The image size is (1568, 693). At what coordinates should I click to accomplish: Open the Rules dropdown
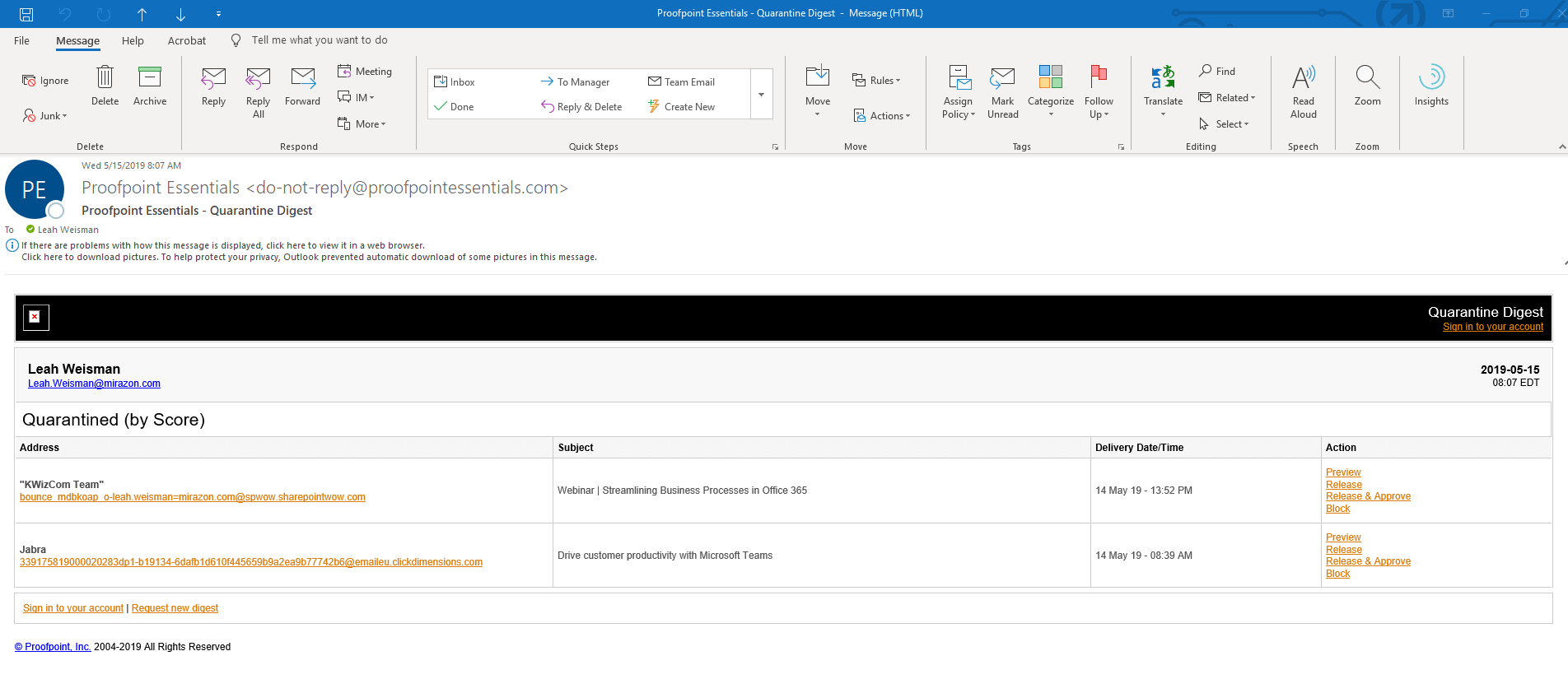[876, 81]
